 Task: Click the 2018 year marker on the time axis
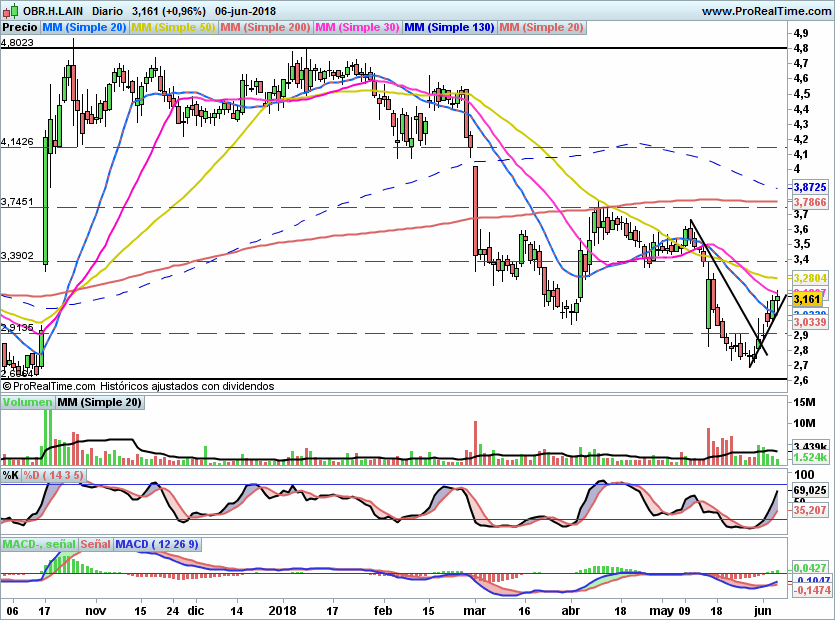pyautogui.click(x=282, y=610)
